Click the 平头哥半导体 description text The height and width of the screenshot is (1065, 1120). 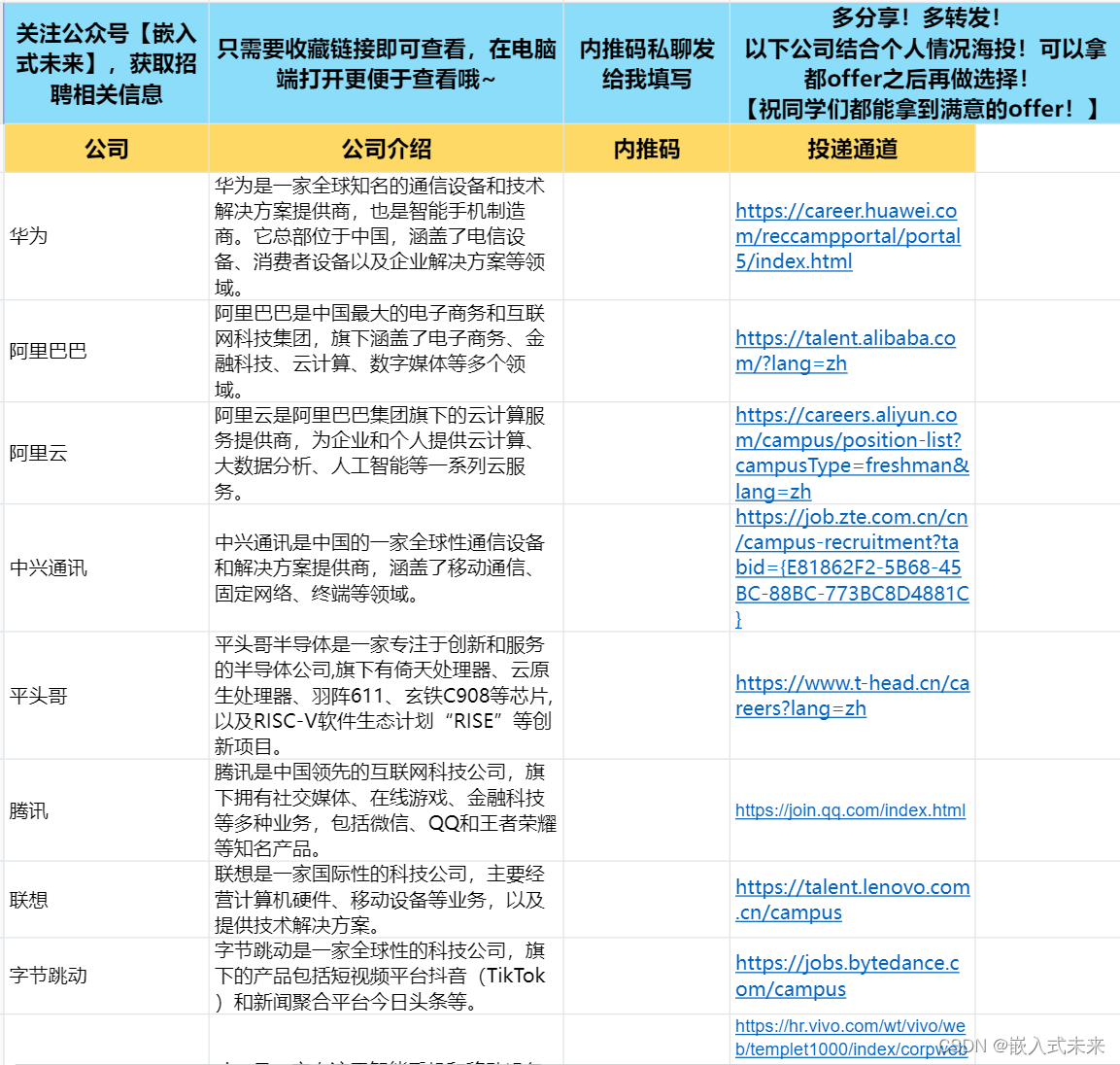click(x=384, y=696)
